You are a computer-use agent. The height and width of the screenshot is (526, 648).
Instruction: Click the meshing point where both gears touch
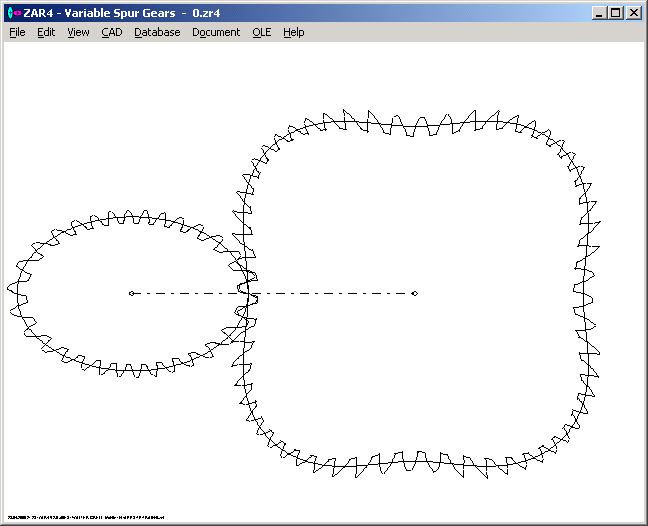coord(247,294)
